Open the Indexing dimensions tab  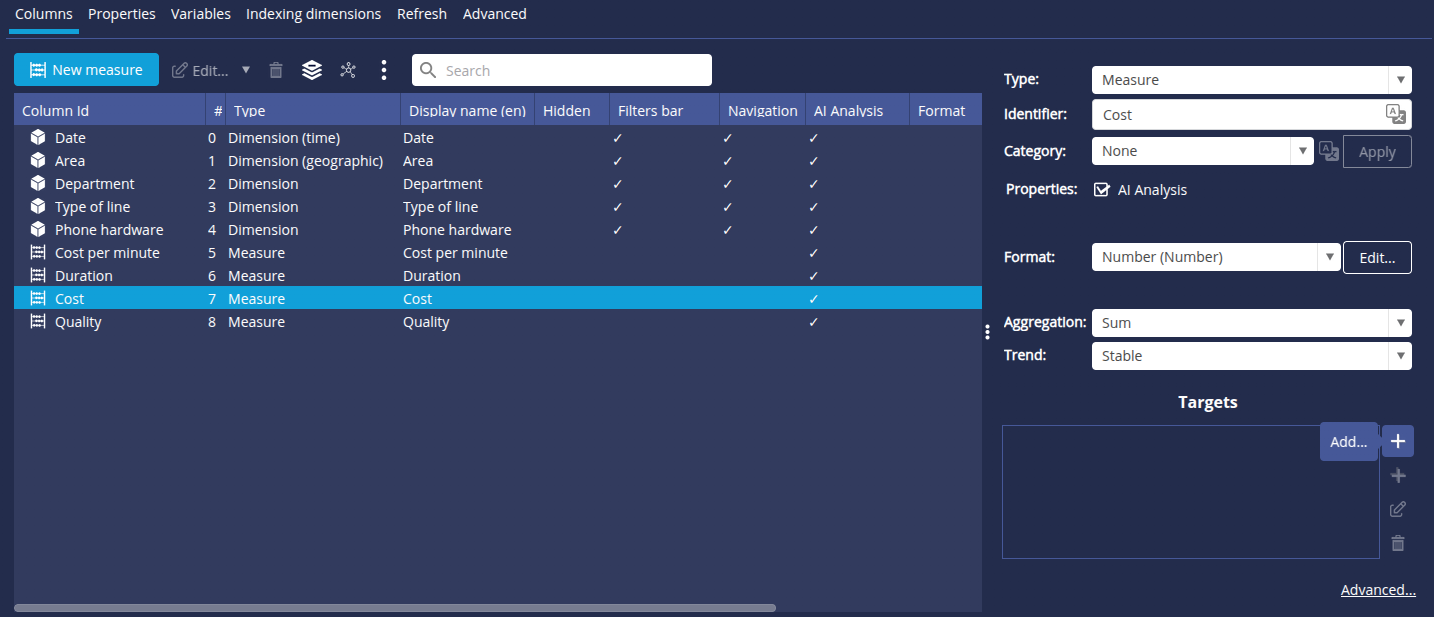click(x=313, y=14)
